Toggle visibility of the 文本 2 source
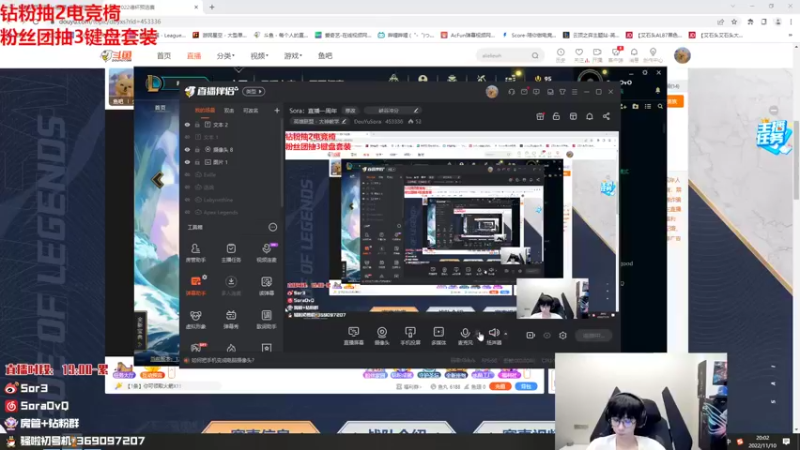Viewport: 800px width, 450px height. (x=187, y=124)
